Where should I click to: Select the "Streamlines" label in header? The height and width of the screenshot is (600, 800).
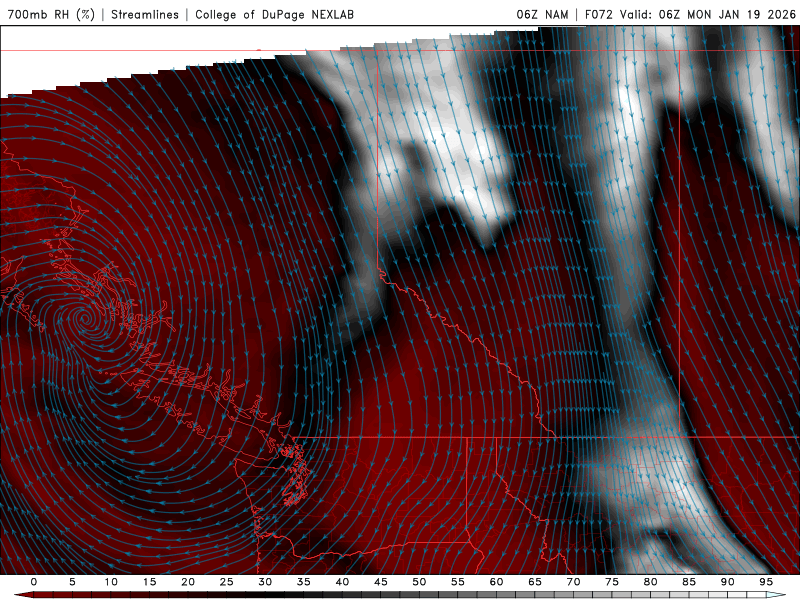(x=145, y=15)
